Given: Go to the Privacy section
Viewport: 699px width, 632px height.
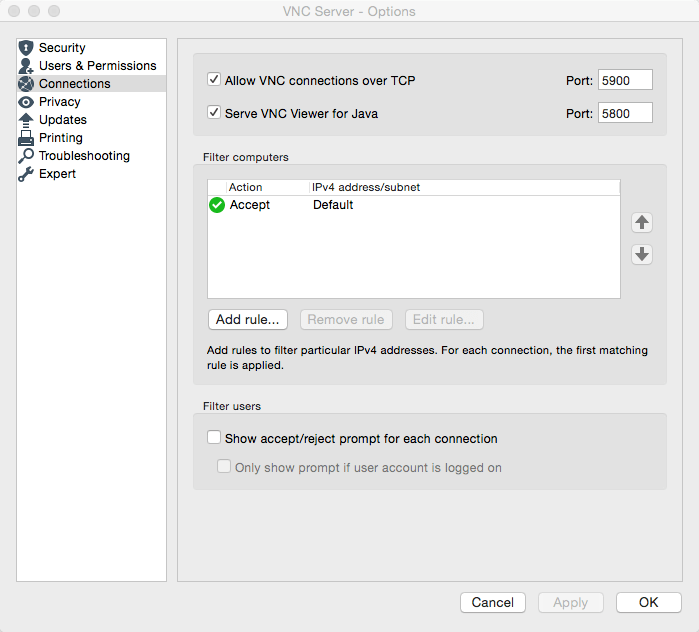Looking at the screenshot, I should tap(91, 102).
